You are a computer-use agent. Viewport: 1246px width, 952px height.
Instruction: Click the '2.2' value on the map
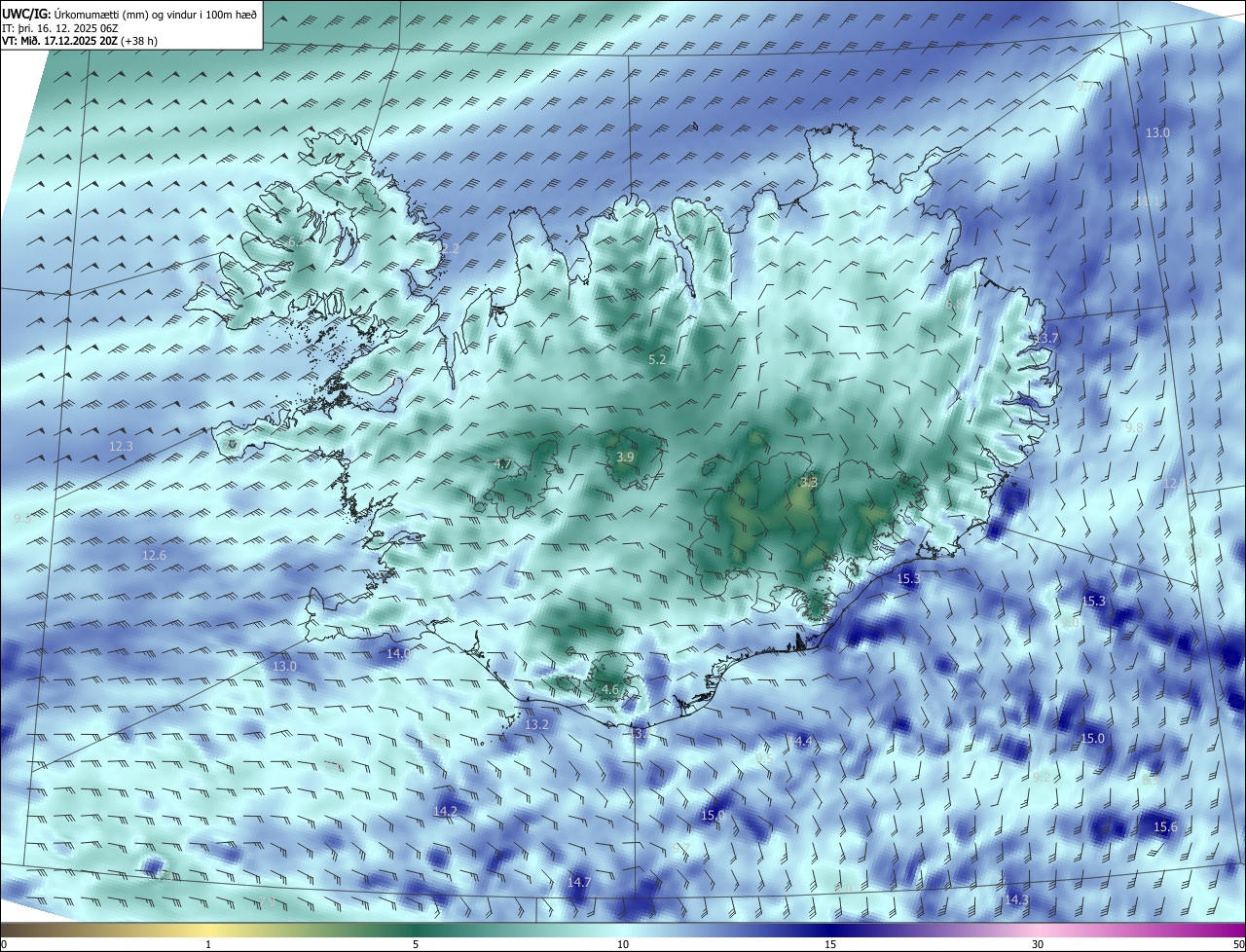pyautogui.click(x=450, y=248)
